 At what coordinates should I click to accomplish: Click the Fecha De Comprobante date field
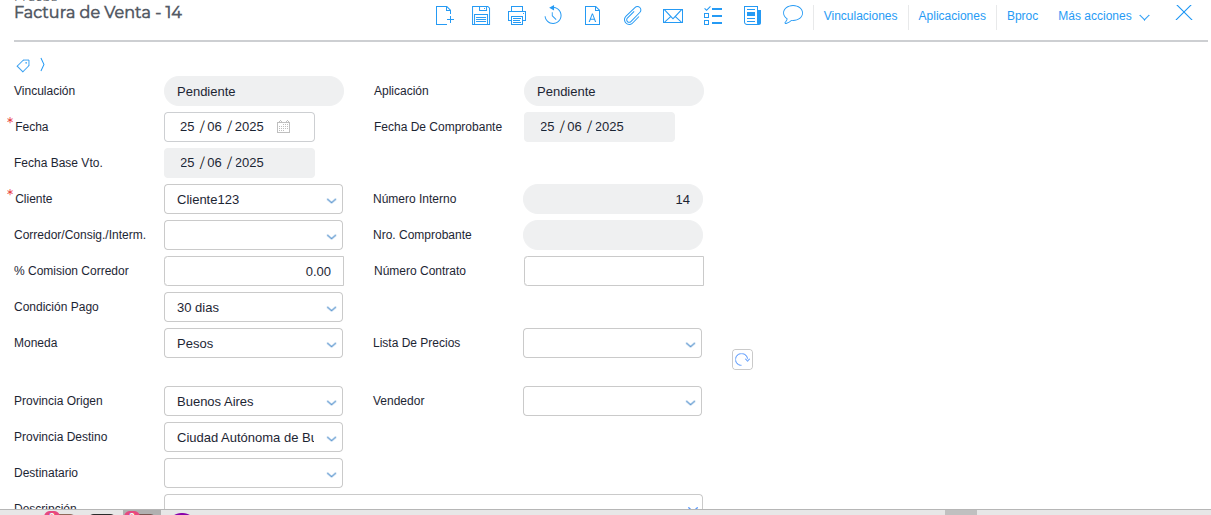point(599,127)
